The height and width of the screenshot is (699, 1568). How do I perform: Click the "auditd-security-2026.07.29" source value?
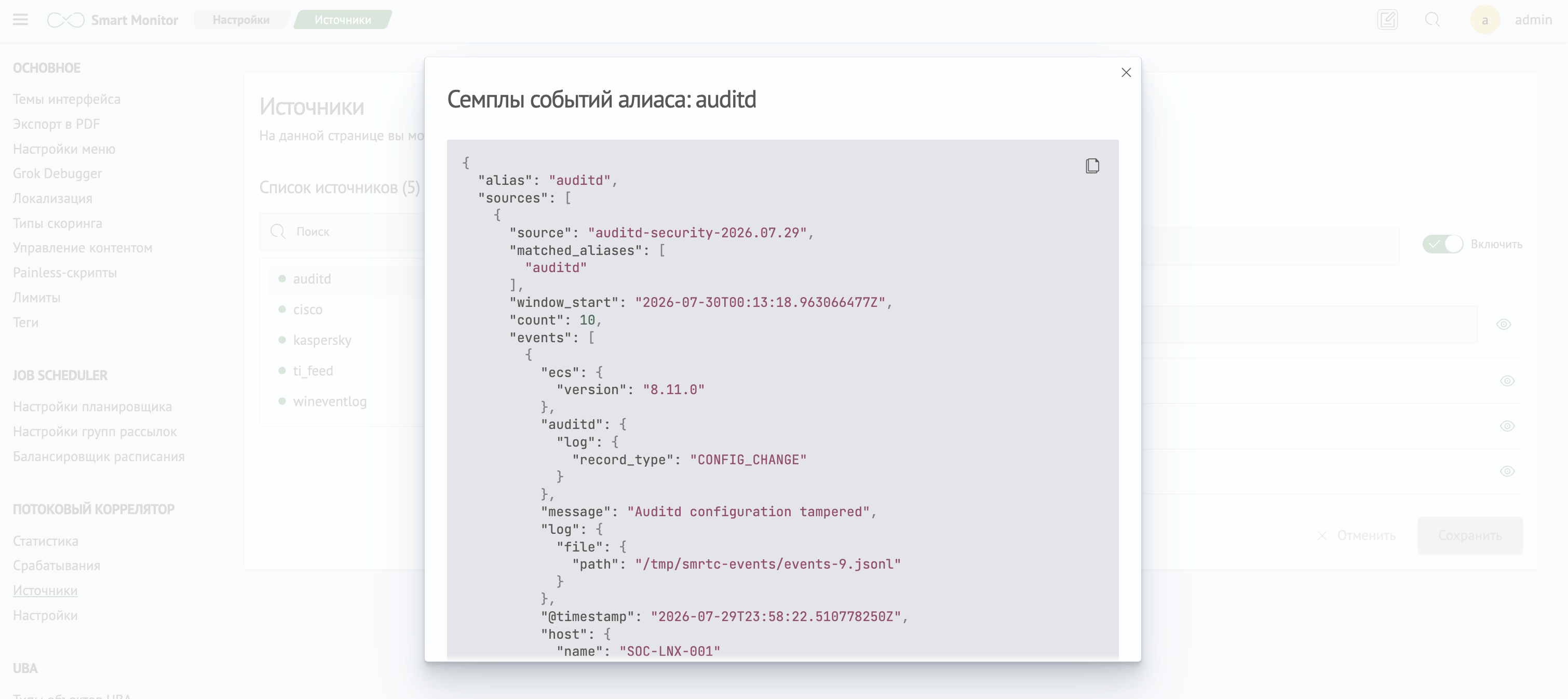697,233
